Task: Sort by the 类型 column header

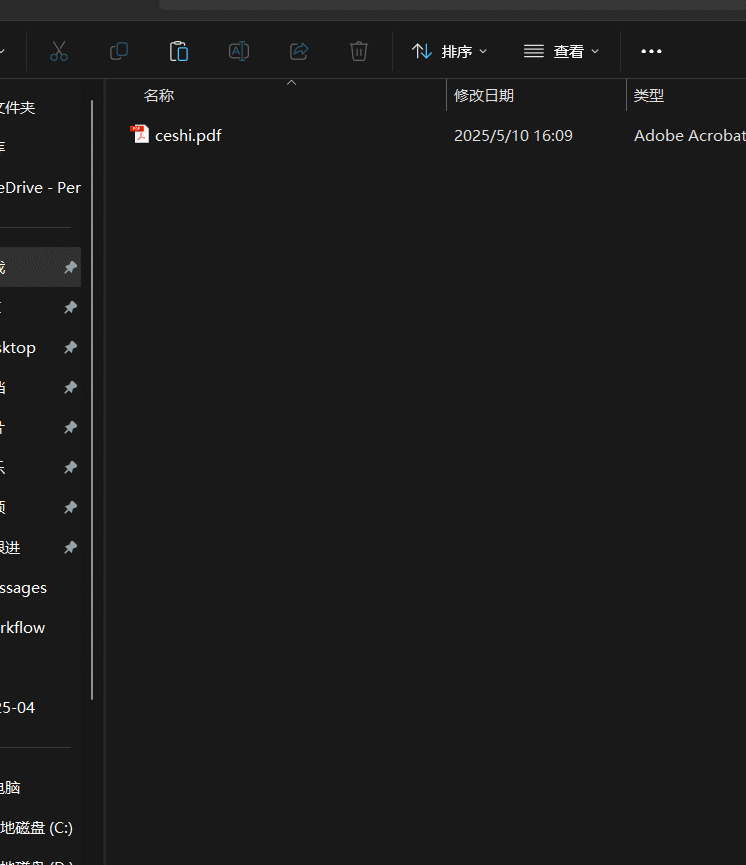Action: pos(649,96)
